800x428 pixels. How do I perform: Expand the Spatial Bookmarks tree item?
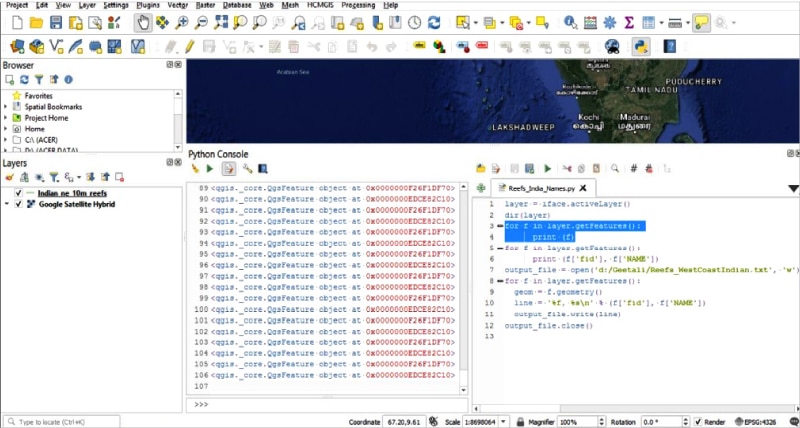pos(5,107)
